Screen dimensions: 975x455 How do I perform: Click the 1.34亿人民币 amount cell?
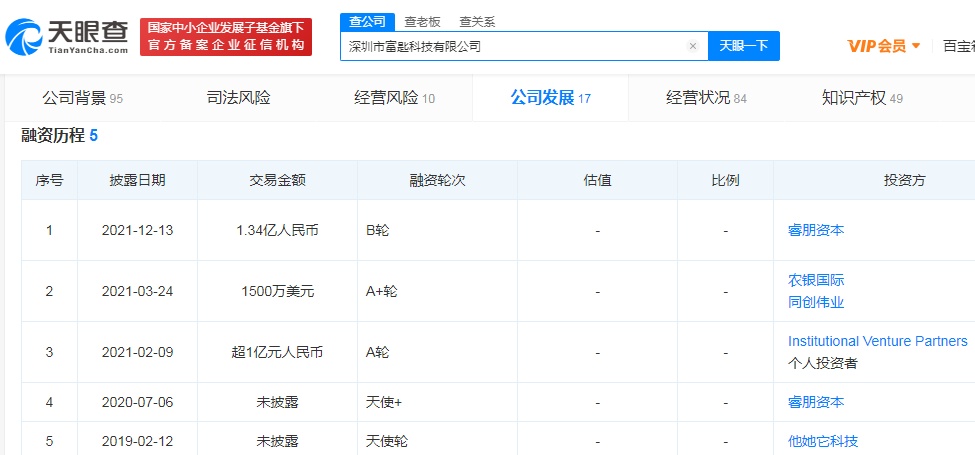tap(277, 231)
